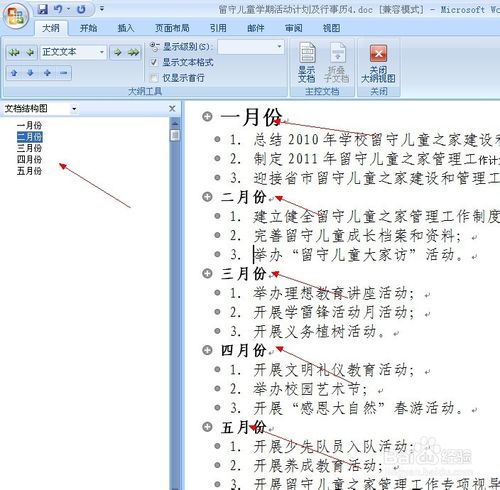Enable 仅显示首行 checkbox
The width and height of the screenshot is (500, 490).
154,78
